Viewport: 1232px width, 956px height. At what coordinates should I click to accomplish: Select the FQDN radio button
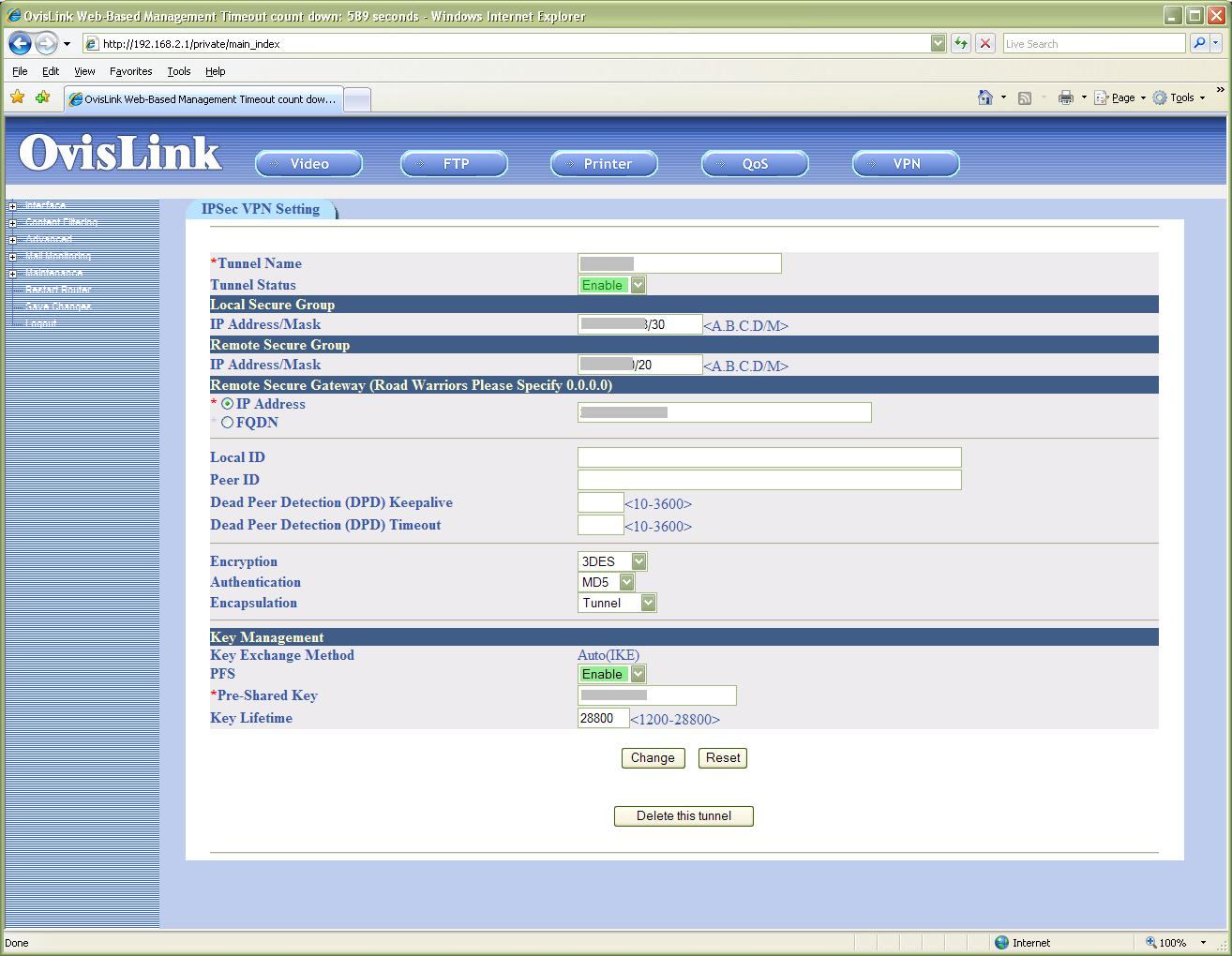pos(228,423)
